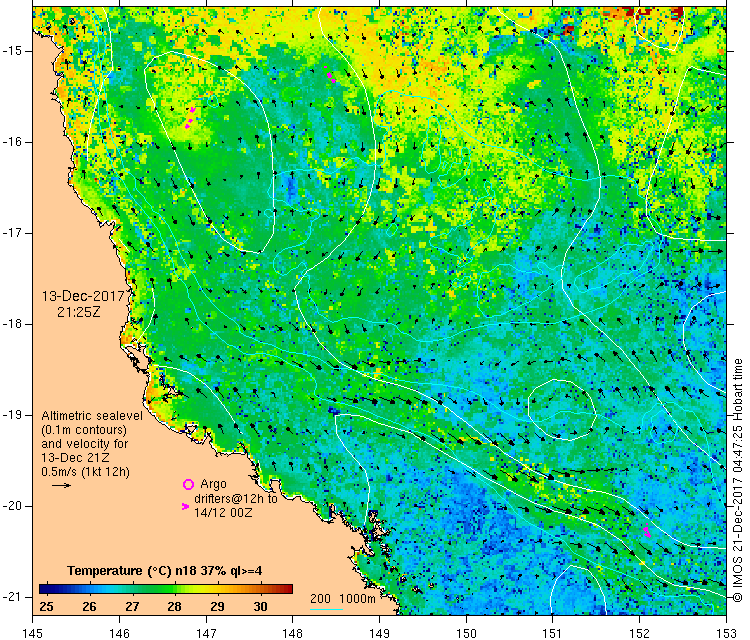Click the longitude label 148
The width and height of the screenshot is (750, 640).
click(293, 633)
